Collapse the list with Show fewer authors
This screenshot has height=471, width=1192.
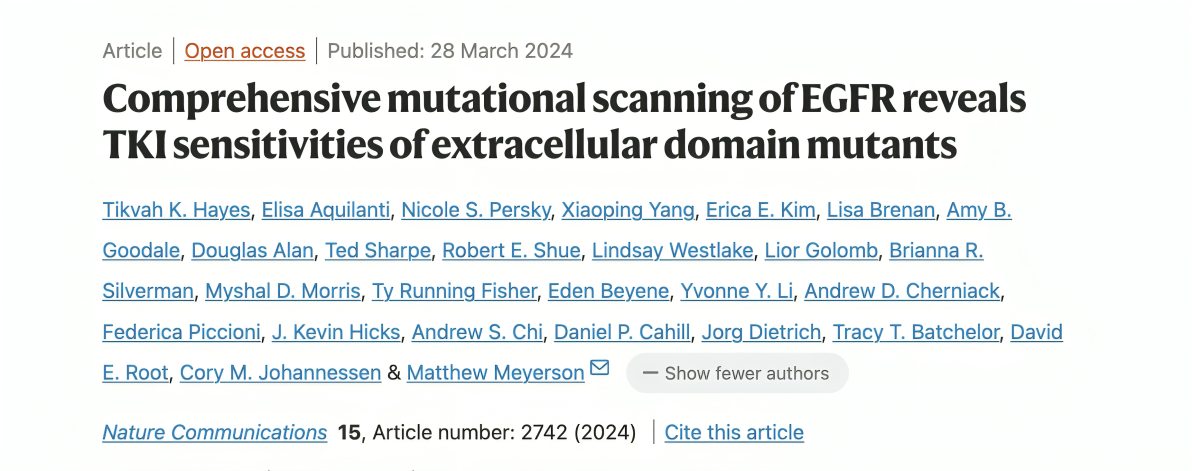coord(737,373)
